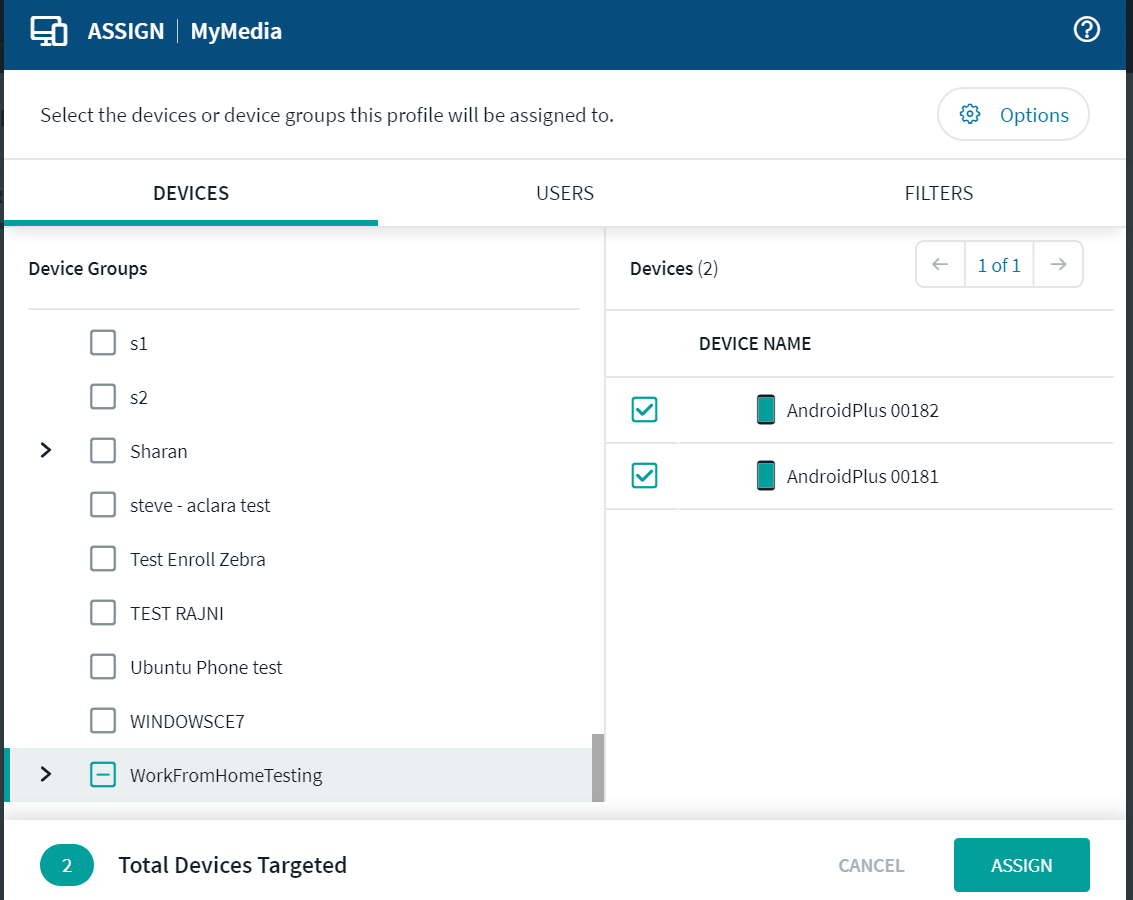Expand the WorkFromHomeTesting device group
Viewport: 1133px width, 900px height.
(x=45, y=775)
